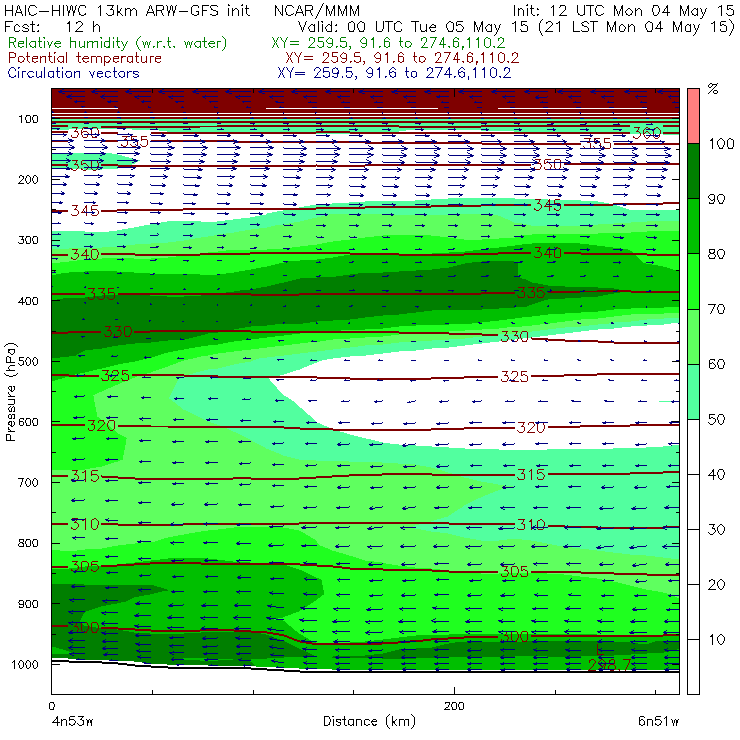740x740 pixels.
Task: Click the 'Distance (km)' axis title
Action: coord(369,721)
